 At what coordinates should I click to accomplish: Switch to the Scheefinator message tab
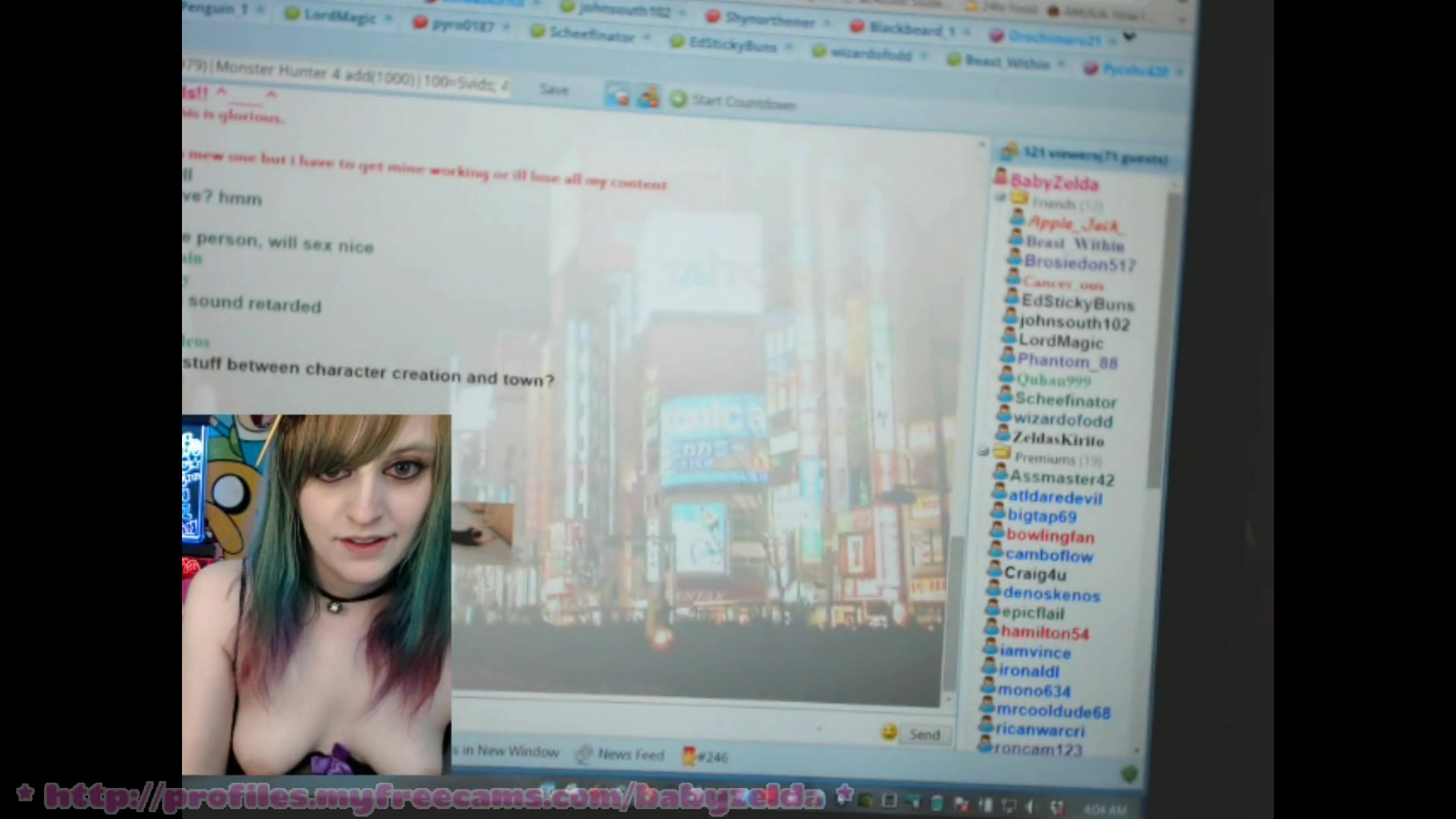pos(591,34)
